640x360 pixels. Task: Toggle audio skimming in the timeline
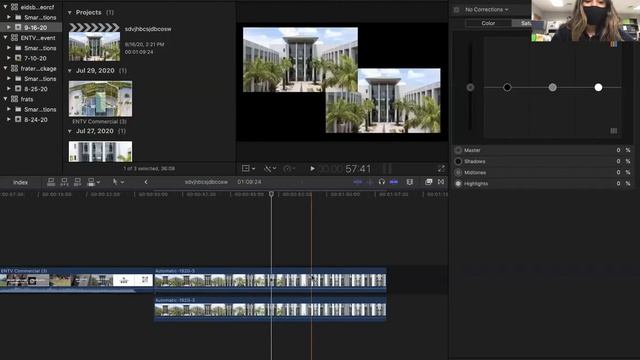coord(369,182)
